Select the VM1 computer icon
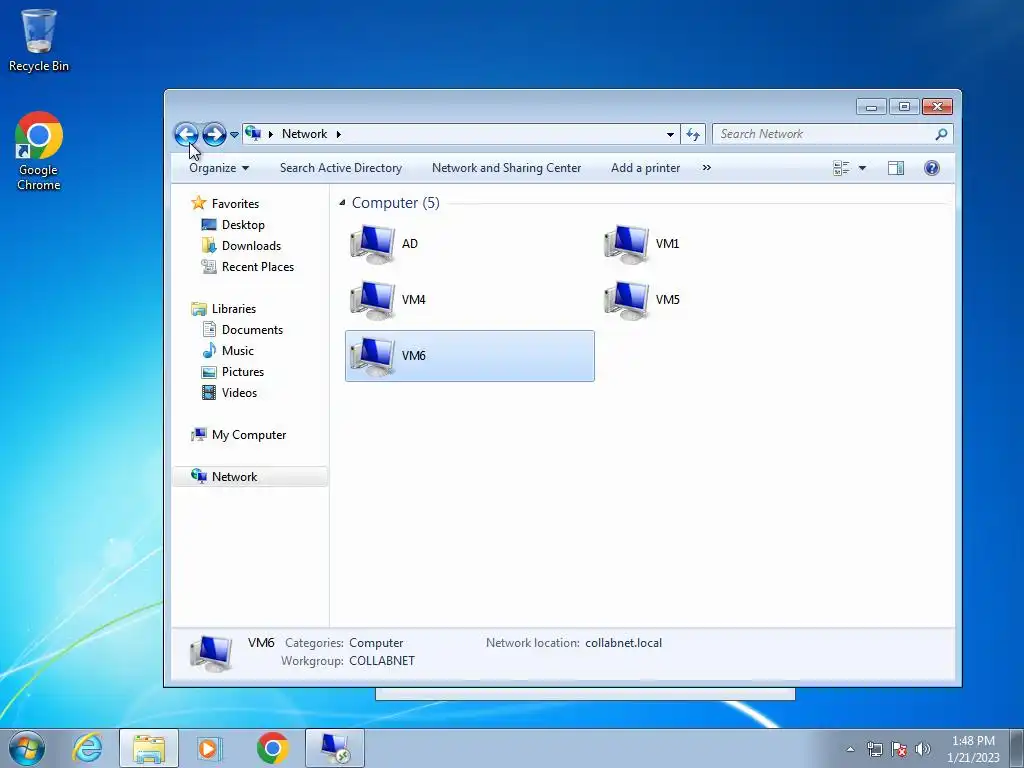 [626, 244]
